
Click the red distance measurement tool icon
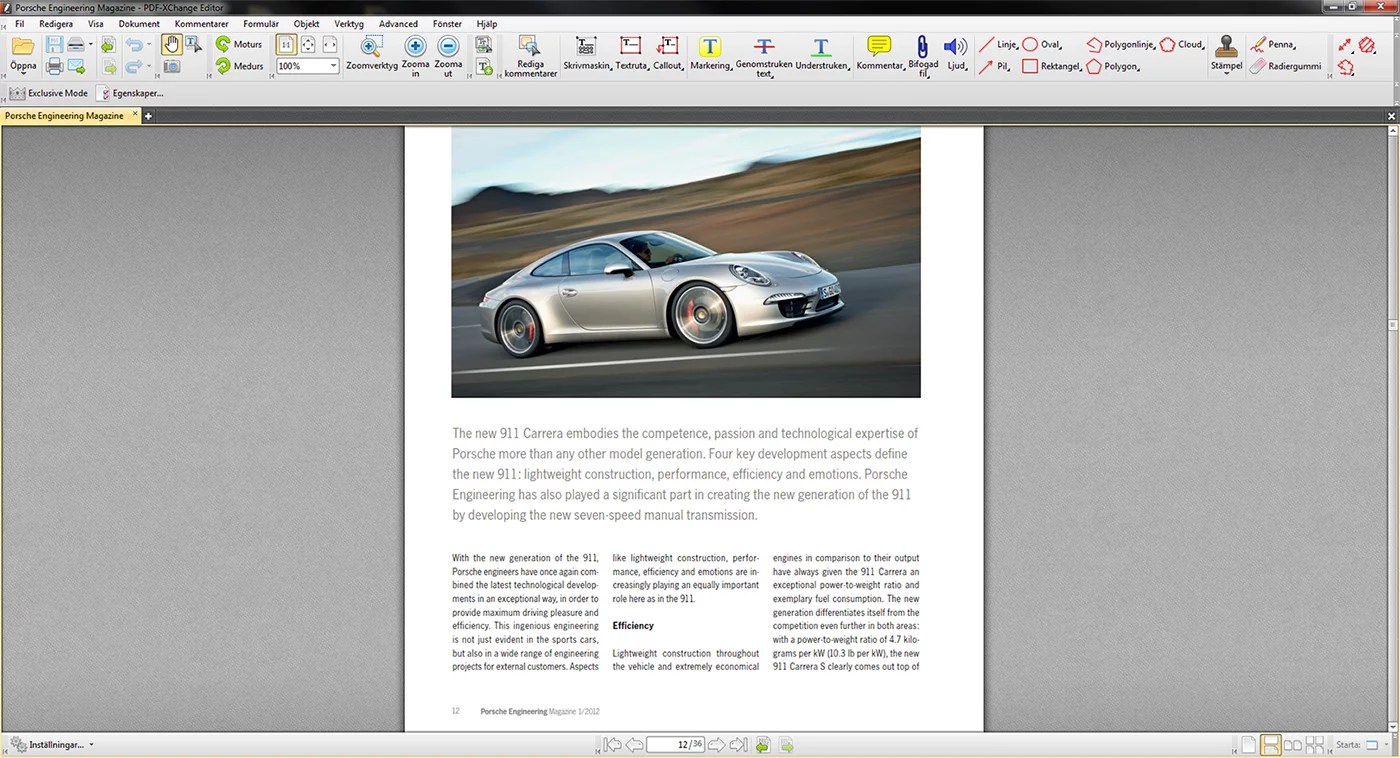tap(1345, 45)
